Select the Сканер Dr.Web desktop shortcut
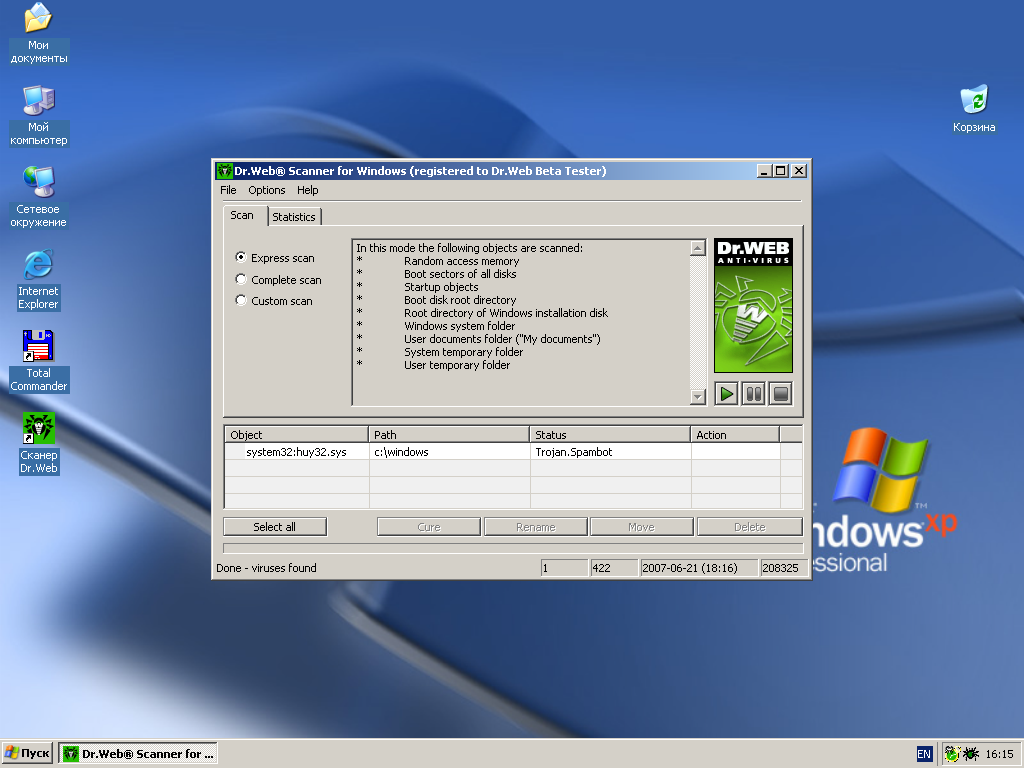The height and width of the screenshot is (768, 1024). click(39, 443)
